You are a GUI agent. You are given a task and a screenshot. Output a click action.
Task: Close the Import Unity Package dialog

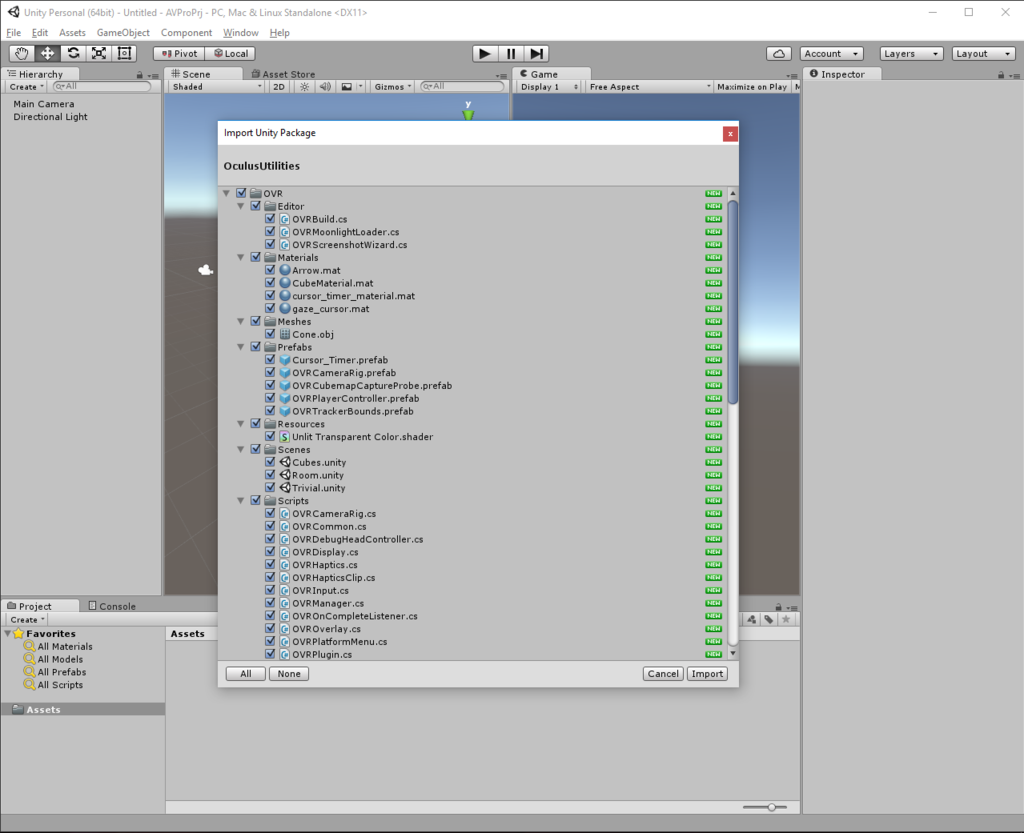coord(730,134)
